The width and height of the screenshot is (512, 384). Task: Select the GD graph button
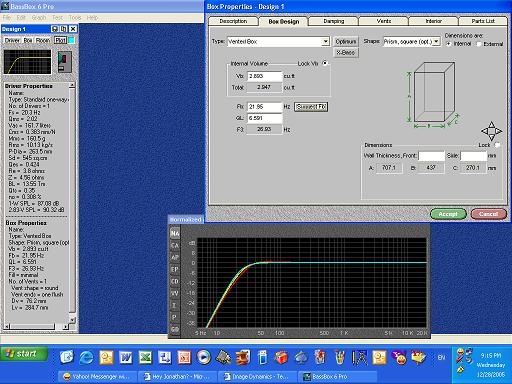(175, 329)
